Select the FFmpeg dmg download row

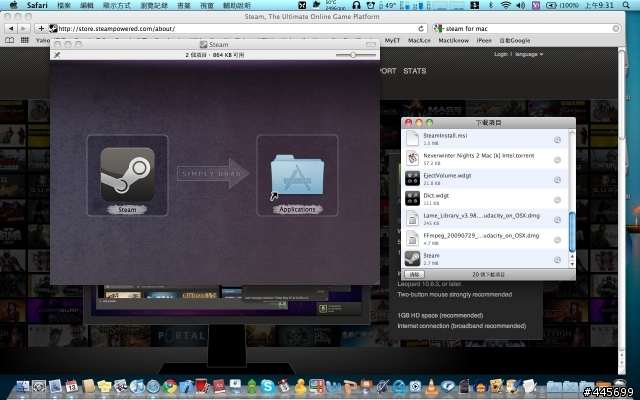click(x=485, y=239)
